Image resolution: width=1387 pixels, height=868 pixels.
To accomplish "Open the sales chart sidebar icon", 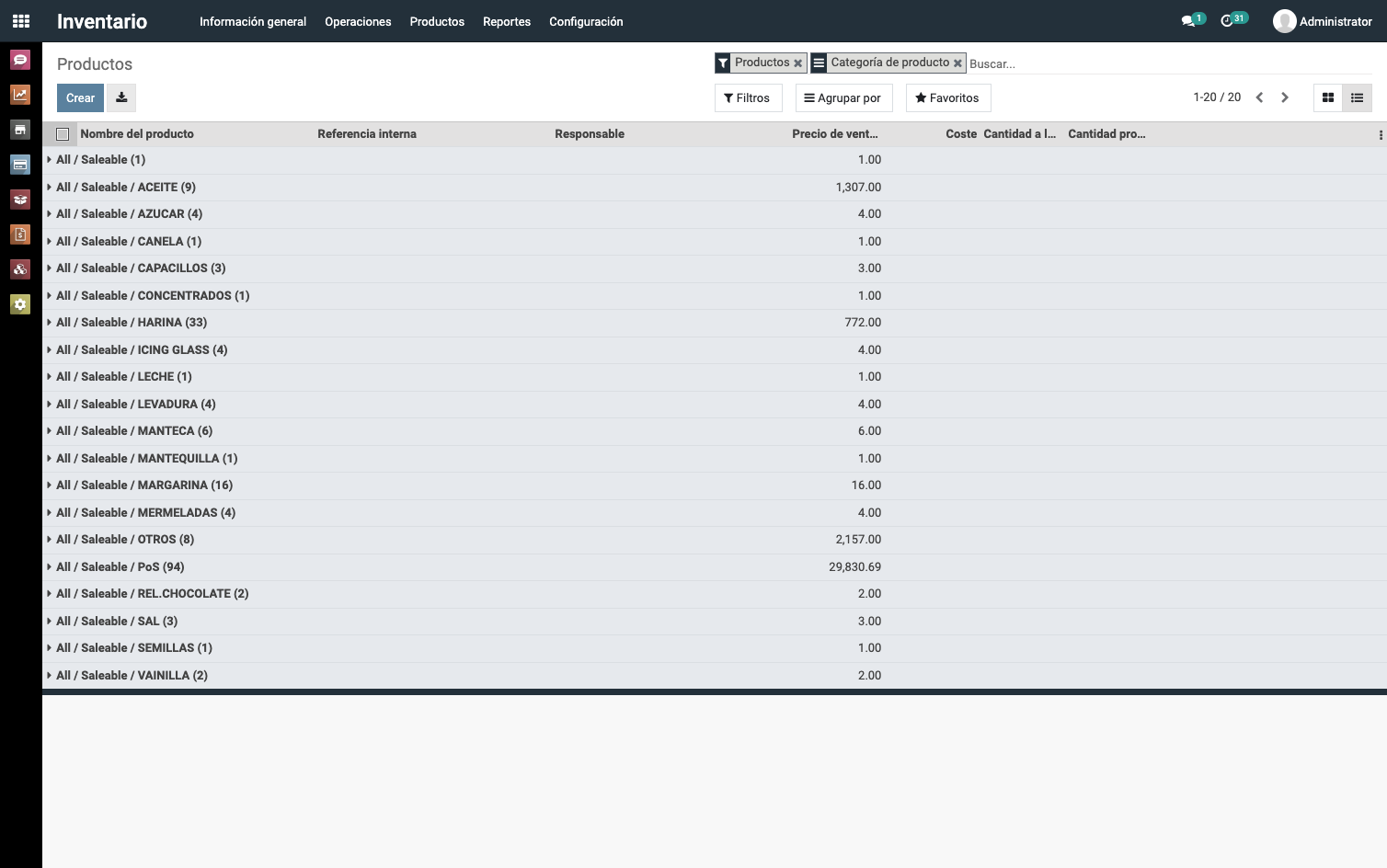I will click(20, 95).
